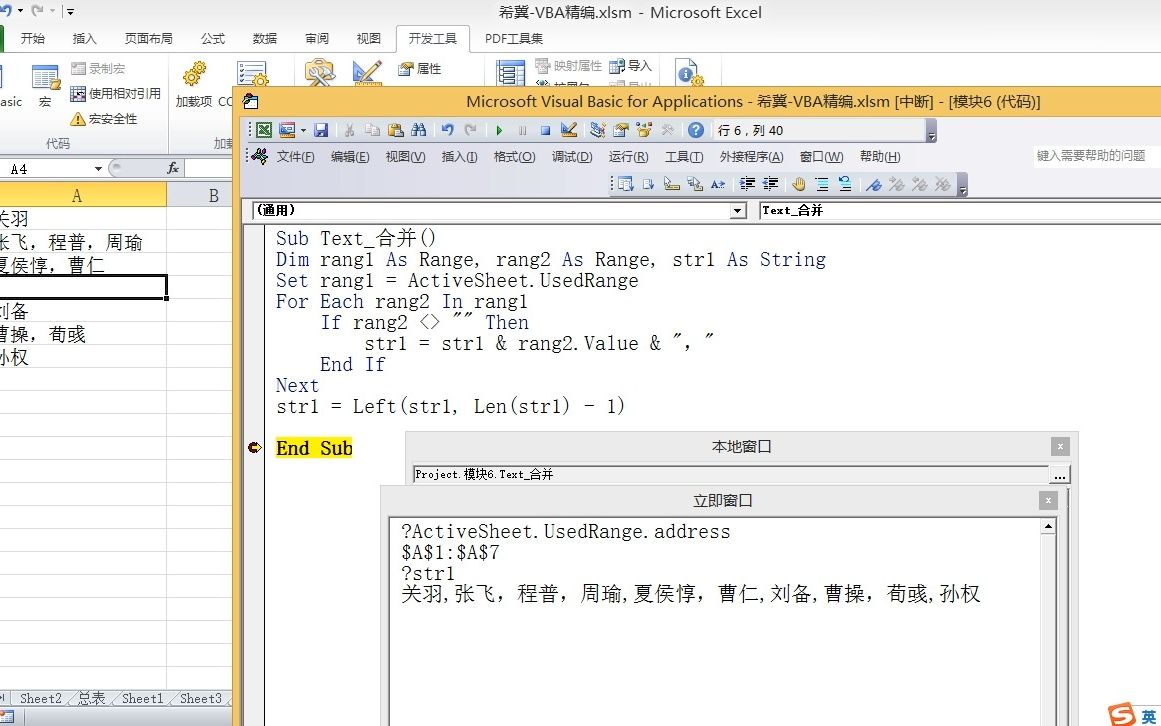1161x726 pixels.
Task: Click the Undo icon in VBA toolbar
Action: point(448,129)
